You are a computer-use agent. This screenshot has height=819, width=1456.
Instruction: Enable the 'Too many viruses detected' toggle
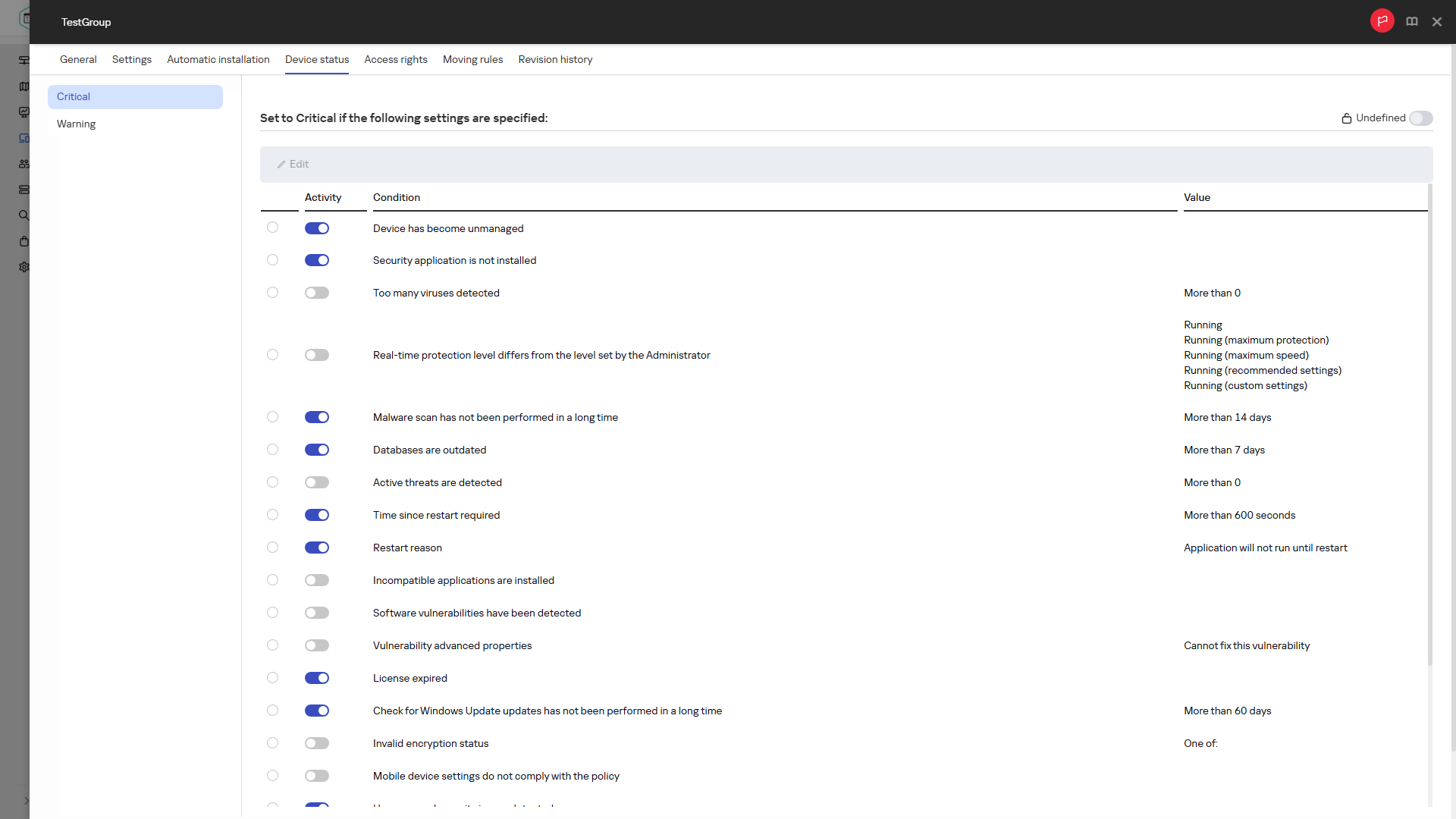pos(317,293)
